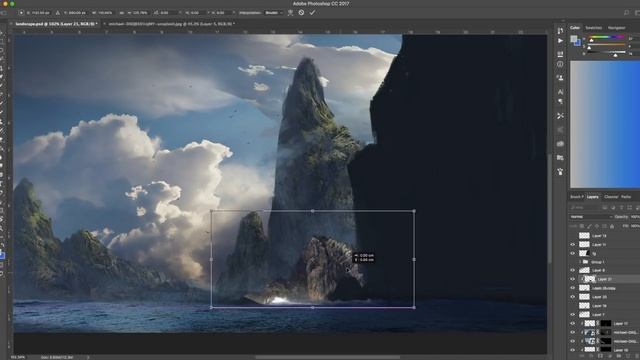Click the horizontal scrollbar below canvas
The height and width of the screenshot is (360, 640).
coord(327,357)
